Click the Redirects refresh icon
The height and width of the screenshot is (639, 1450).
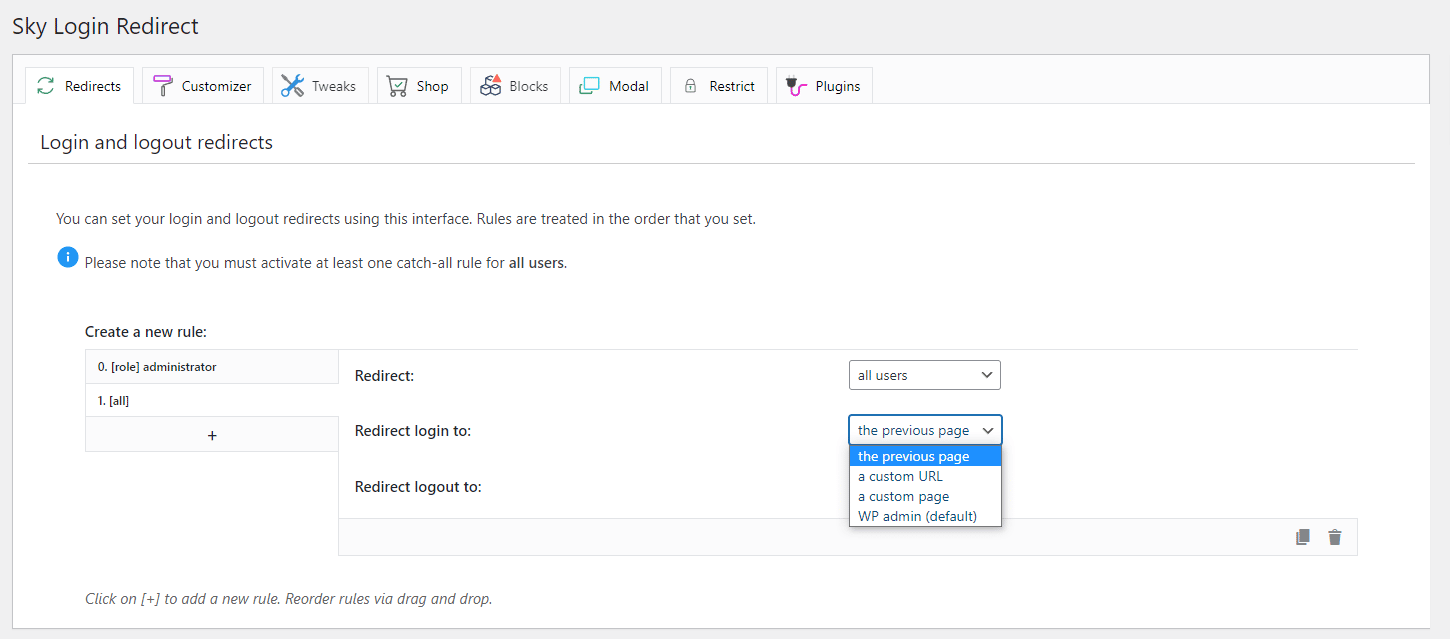click(44, 85)
